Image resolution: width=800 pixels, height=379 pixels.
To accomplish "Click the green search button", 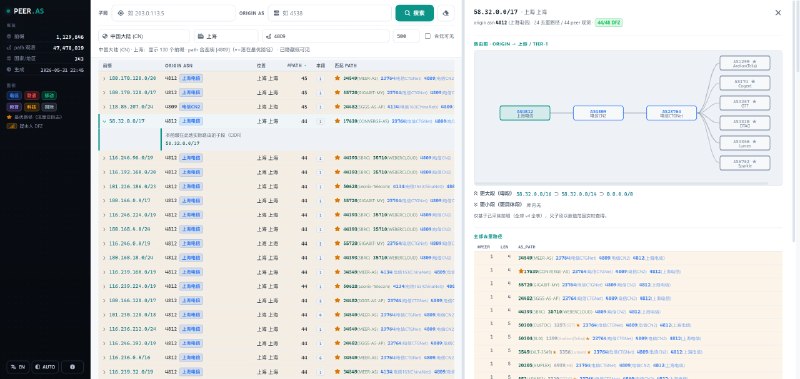I will coord(414,13).
